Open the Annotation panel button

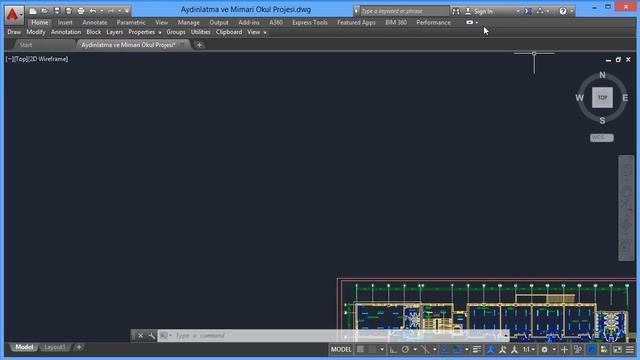[66, 32]
